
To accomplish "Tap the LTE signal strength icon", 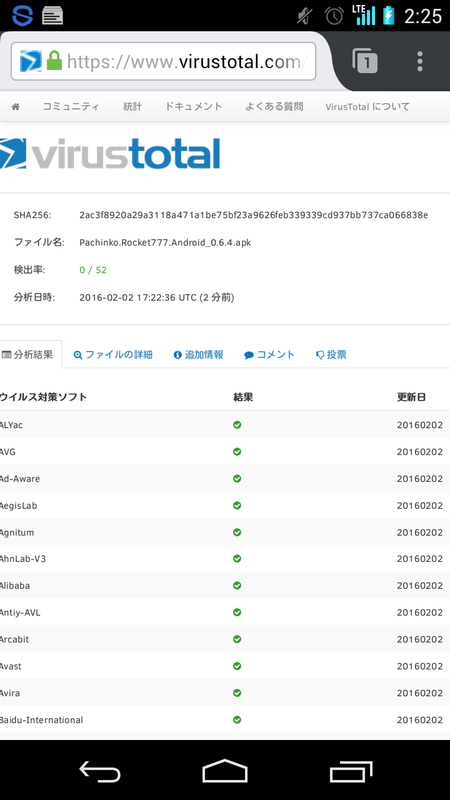I will (x=364, y=15).
